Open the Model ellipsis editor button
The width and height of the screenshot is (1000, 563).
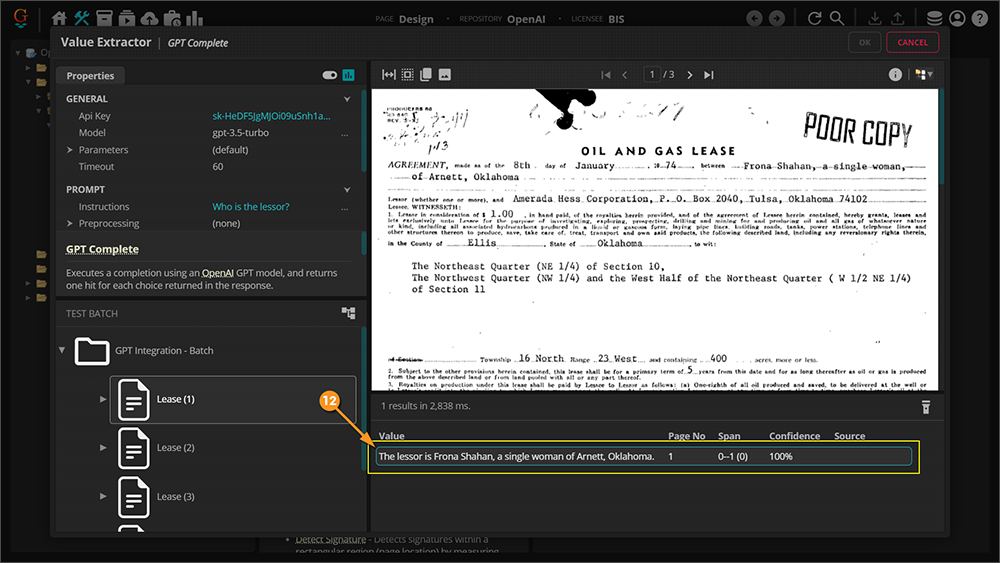344,133
